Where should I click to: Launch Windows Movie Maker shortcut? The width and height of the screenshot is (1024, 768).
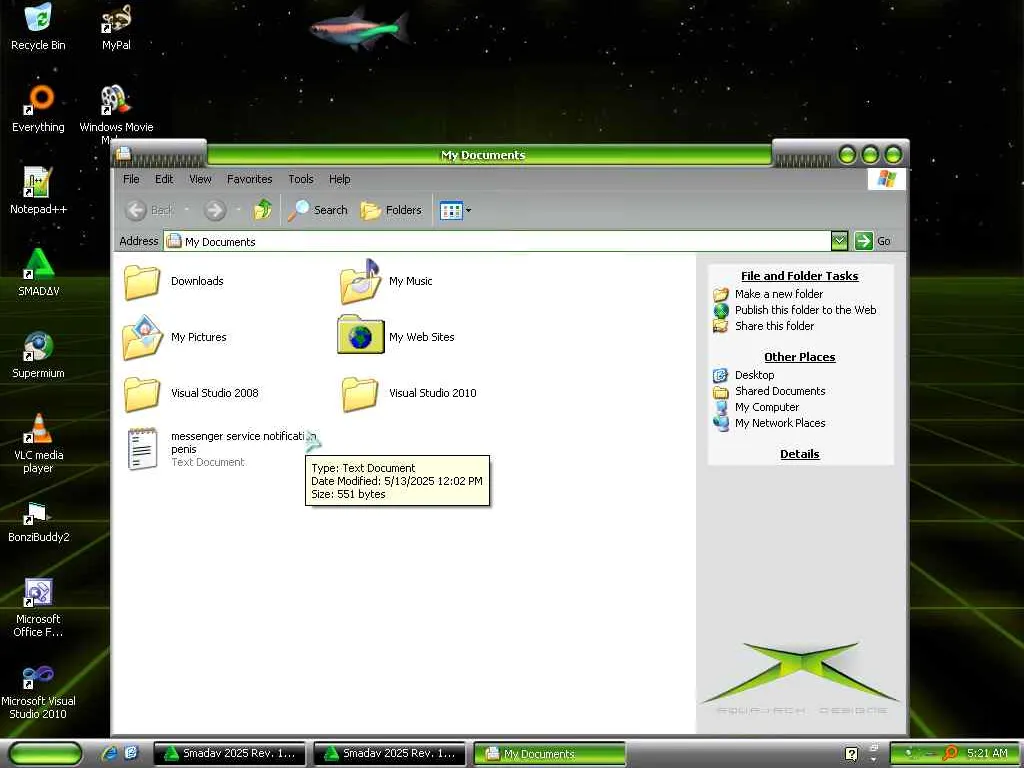(x=116, y=112)
